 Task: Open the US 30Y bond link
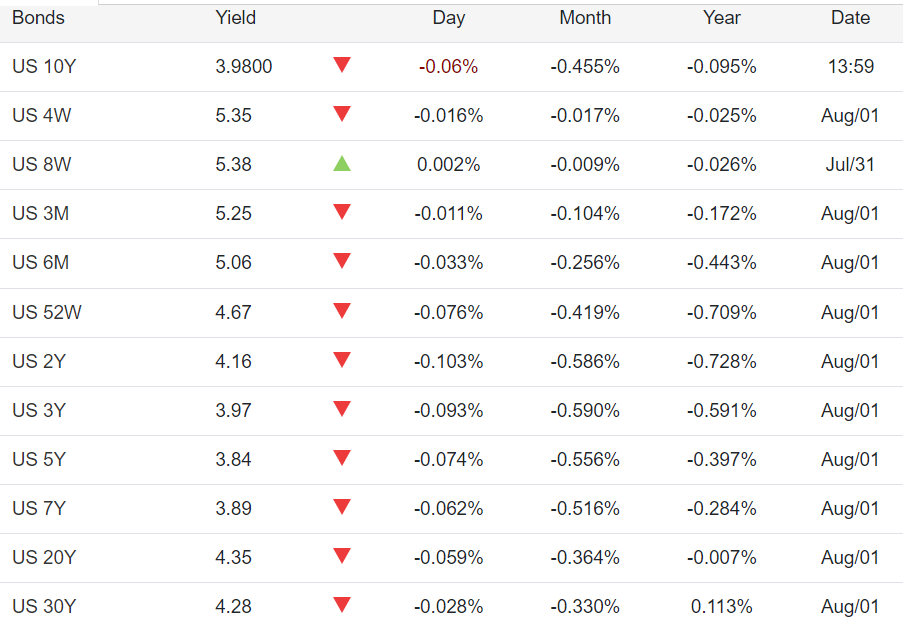pos(44,606)
